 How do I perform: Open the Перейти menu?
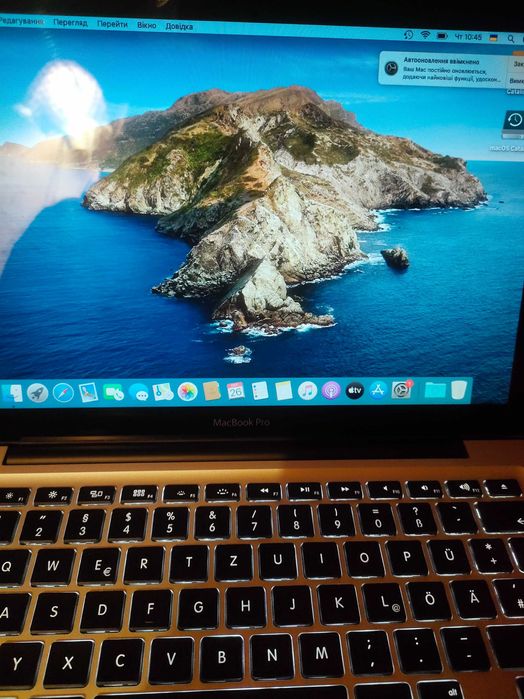click(112, 24)
